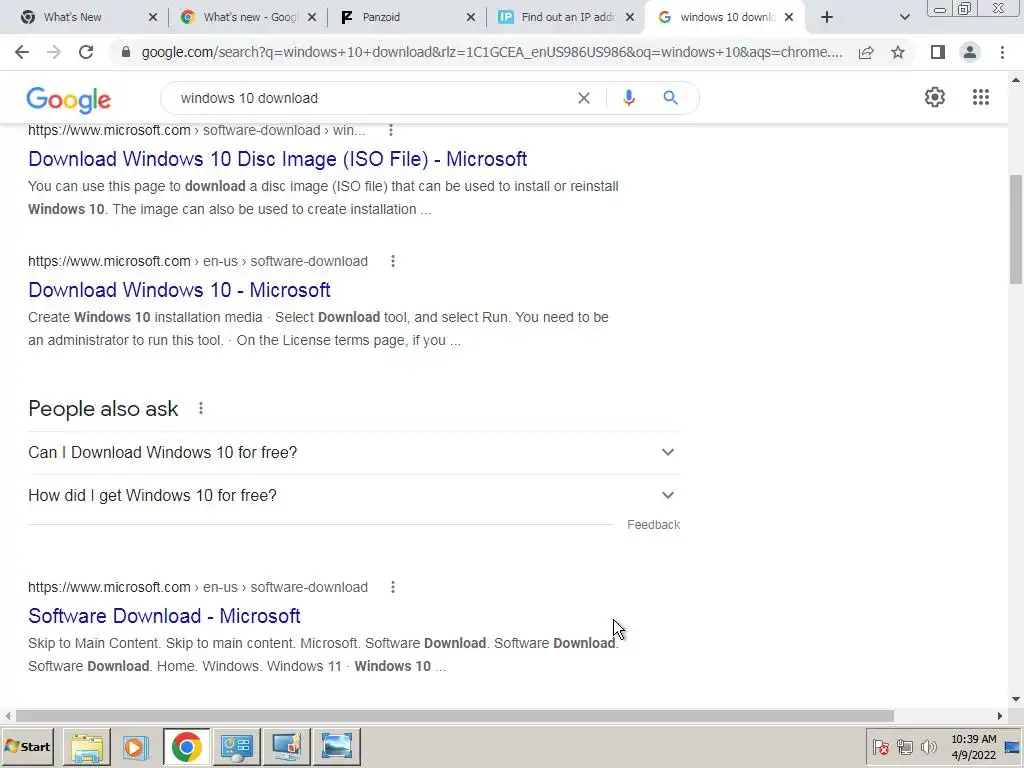Viewport: 1024px width, 768px height.
Task: Start voice search with microphone
Action: 628,98
